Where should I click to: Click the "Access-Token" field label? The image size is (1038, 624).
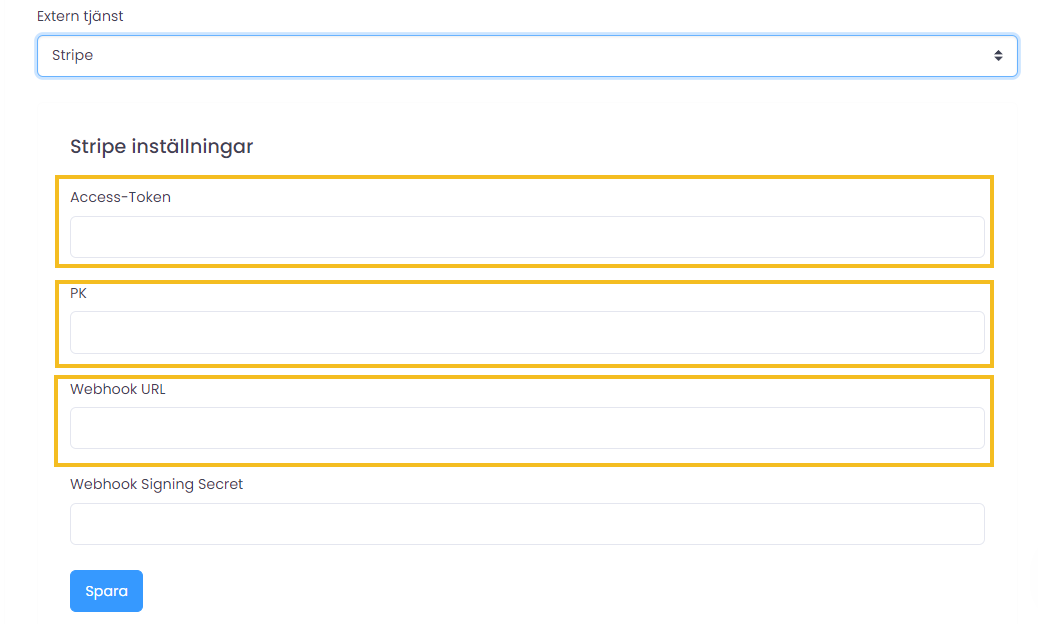[120, 197]
